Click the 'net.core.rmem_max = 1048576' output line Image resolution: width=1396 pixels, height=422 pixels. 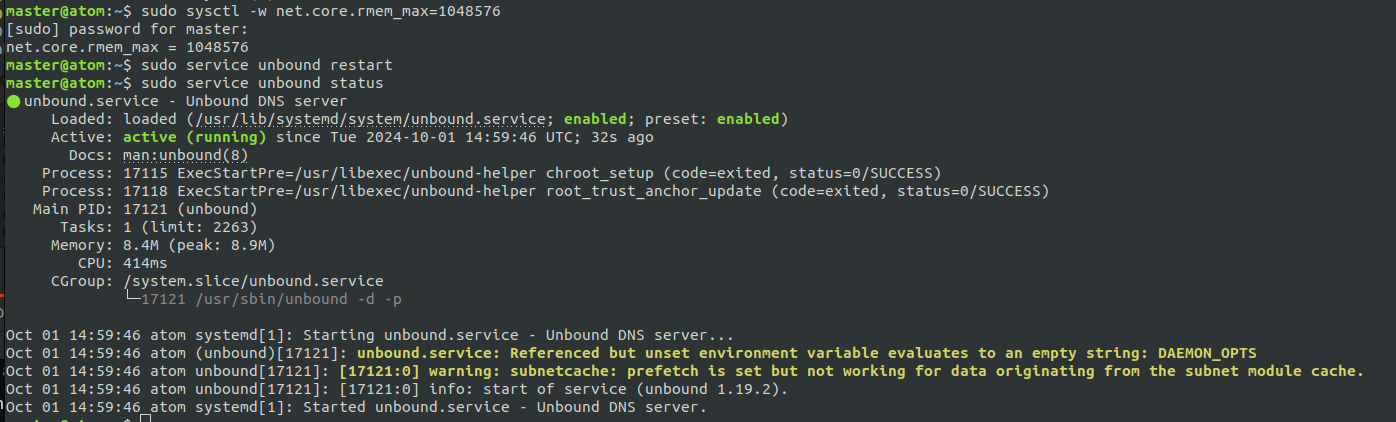(x=127, y=47)
